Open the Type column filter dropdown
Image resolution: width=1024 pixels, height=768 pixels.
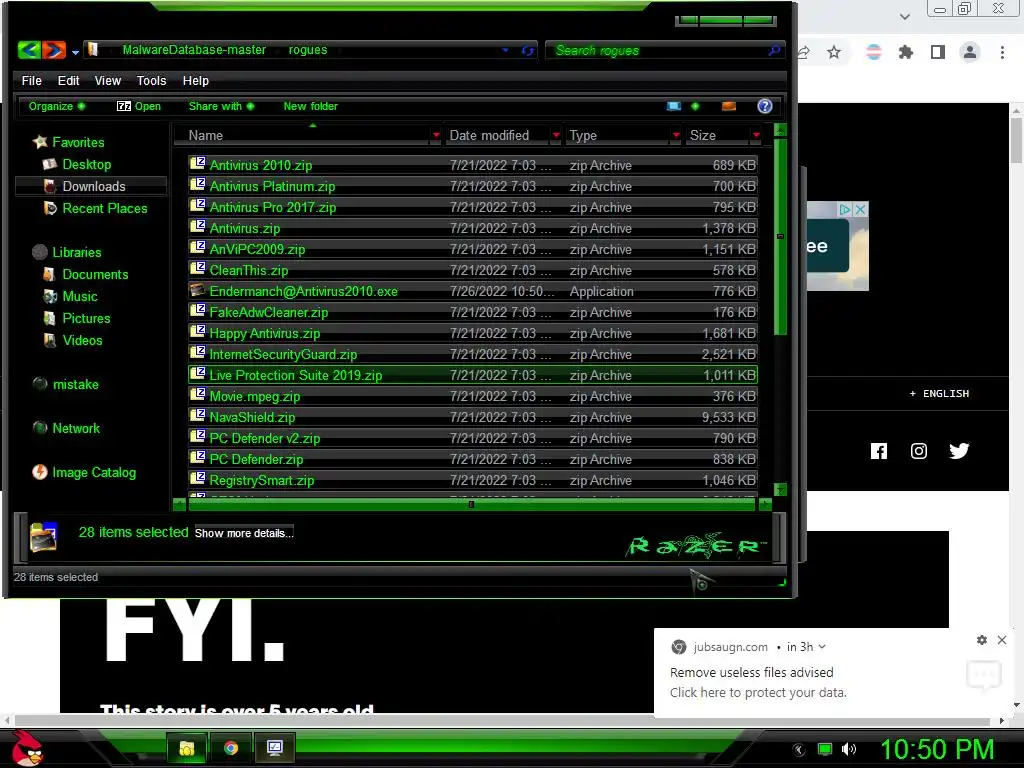pyautogui.click(x=676, y=135)
